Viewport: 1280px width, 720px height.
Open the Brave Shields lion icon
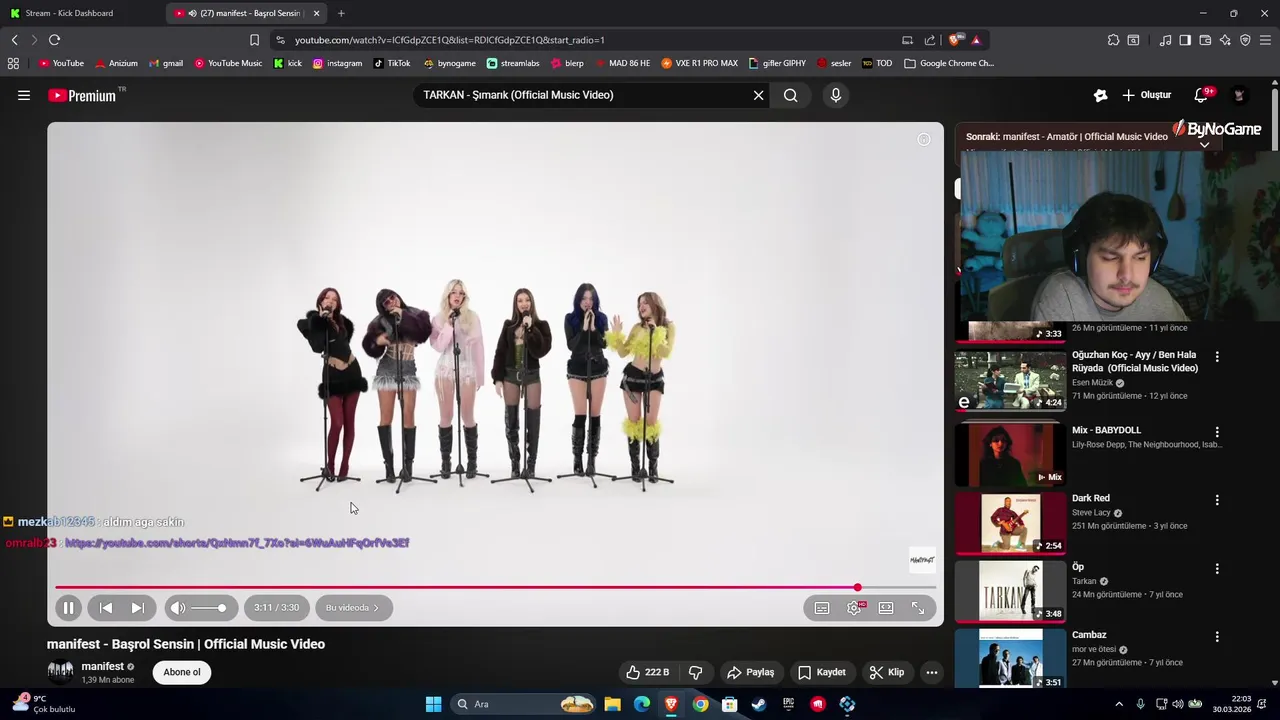pyautogui.click(x=956, y=40)
